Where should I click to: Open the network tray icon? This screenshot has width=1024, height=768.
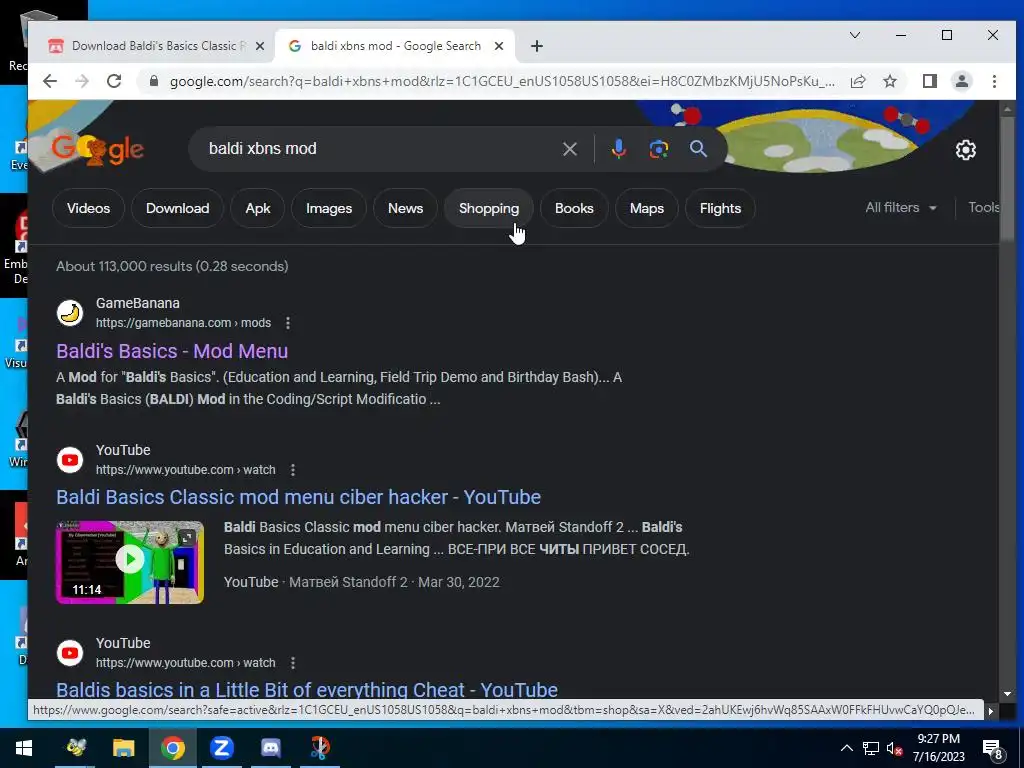coord(871,748)
